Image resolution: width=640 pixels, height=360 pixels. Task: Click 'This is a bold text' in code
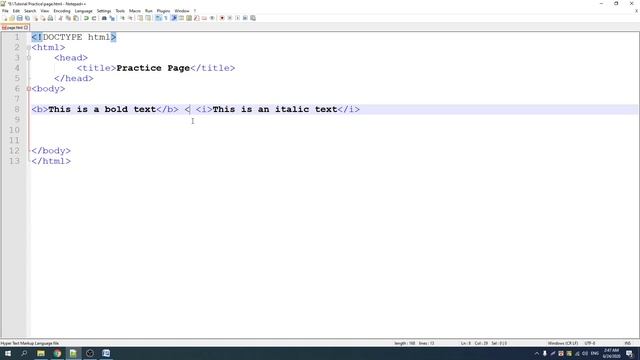click(x=102, y=109)
